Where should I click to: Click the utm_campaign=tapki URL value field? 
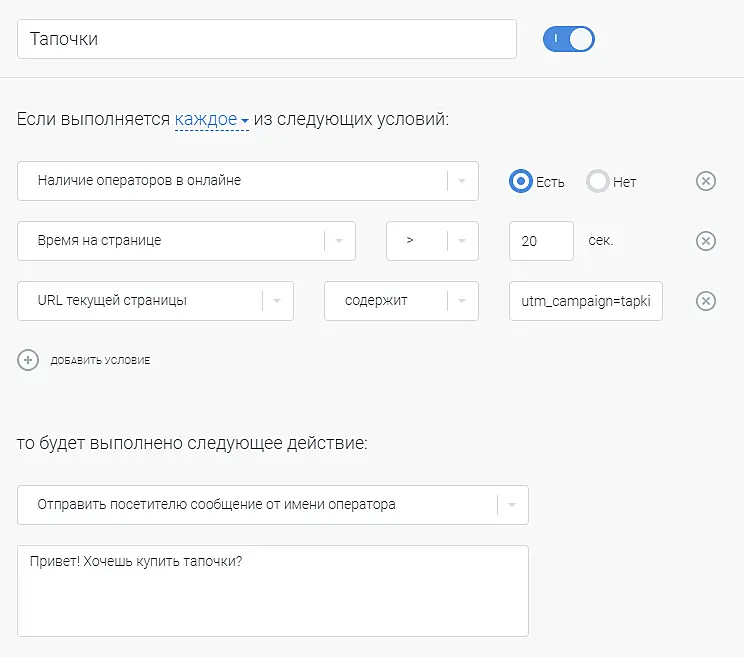pos(585,301)
